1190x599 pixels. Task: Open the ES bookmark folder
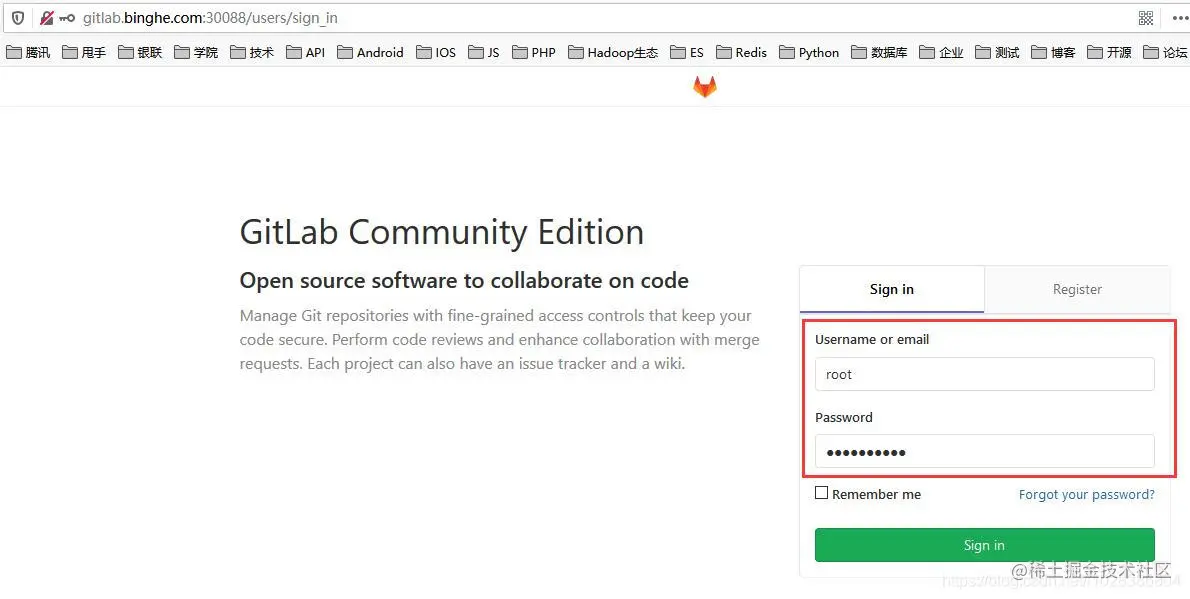(x=687, y=52)
